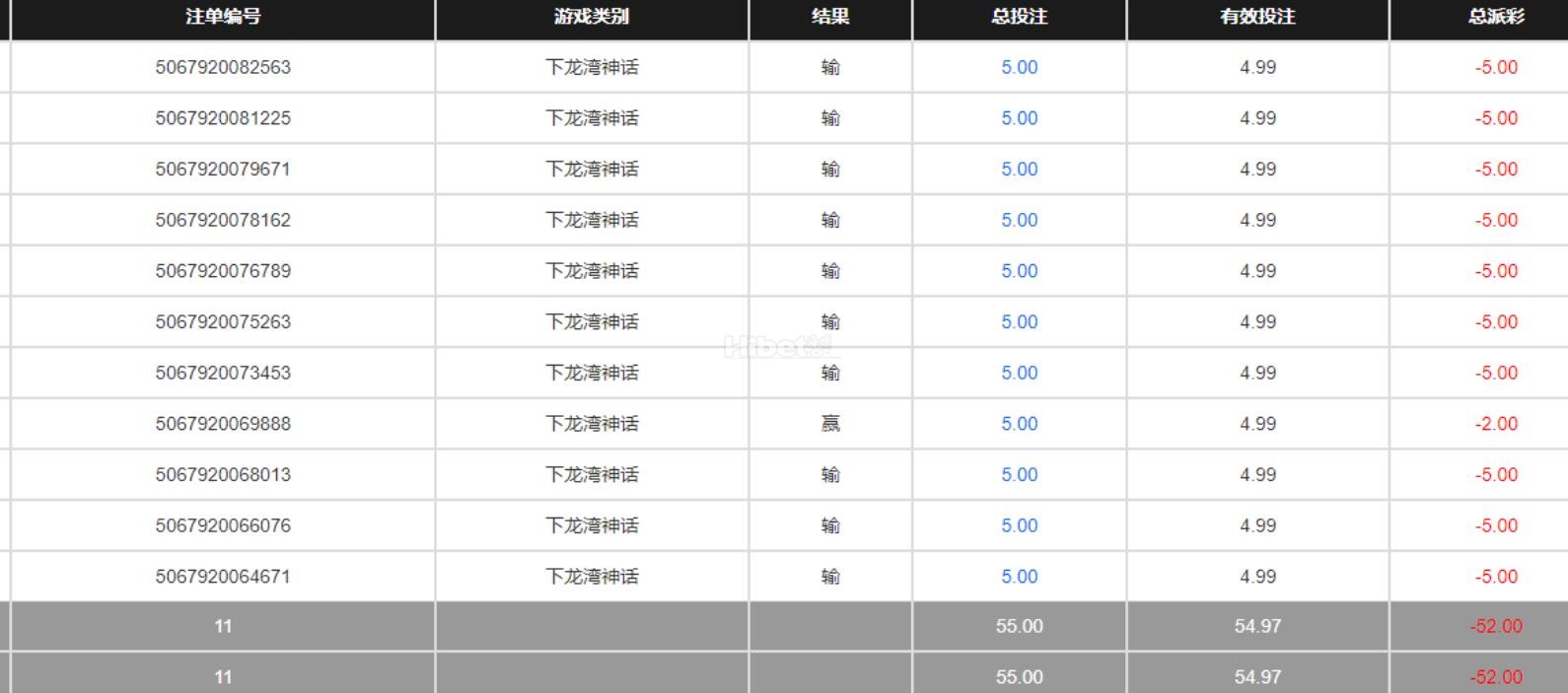Click the -2.00 payout value
The height and width of the screenshot is (693, 1568).
pos(1496,424)
